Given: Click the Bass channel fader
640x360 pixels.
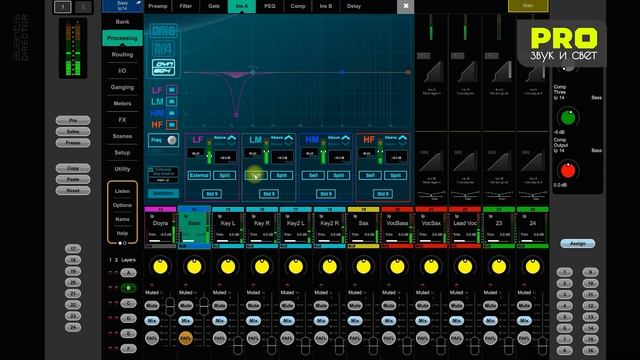Looking at the screenshot, I should point(204,306).
